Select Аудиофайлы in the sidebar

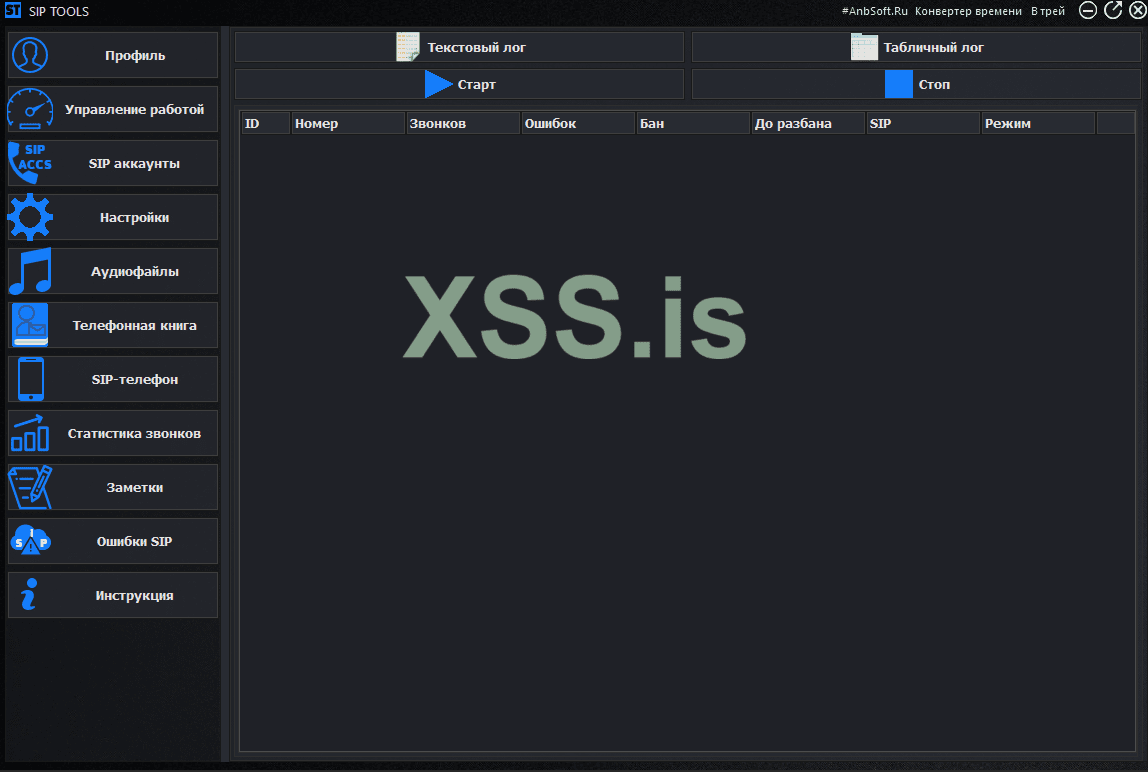click(113, 271)
